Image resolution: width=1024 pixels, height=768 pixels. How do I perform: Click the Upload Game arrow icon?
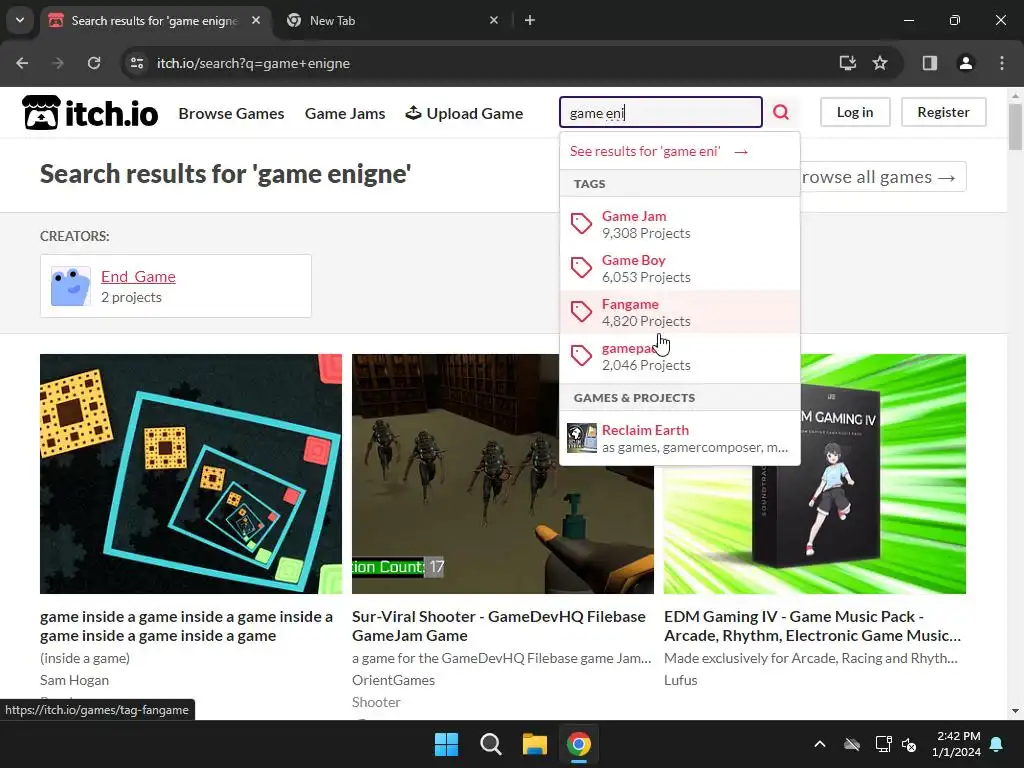click(413, 113)
